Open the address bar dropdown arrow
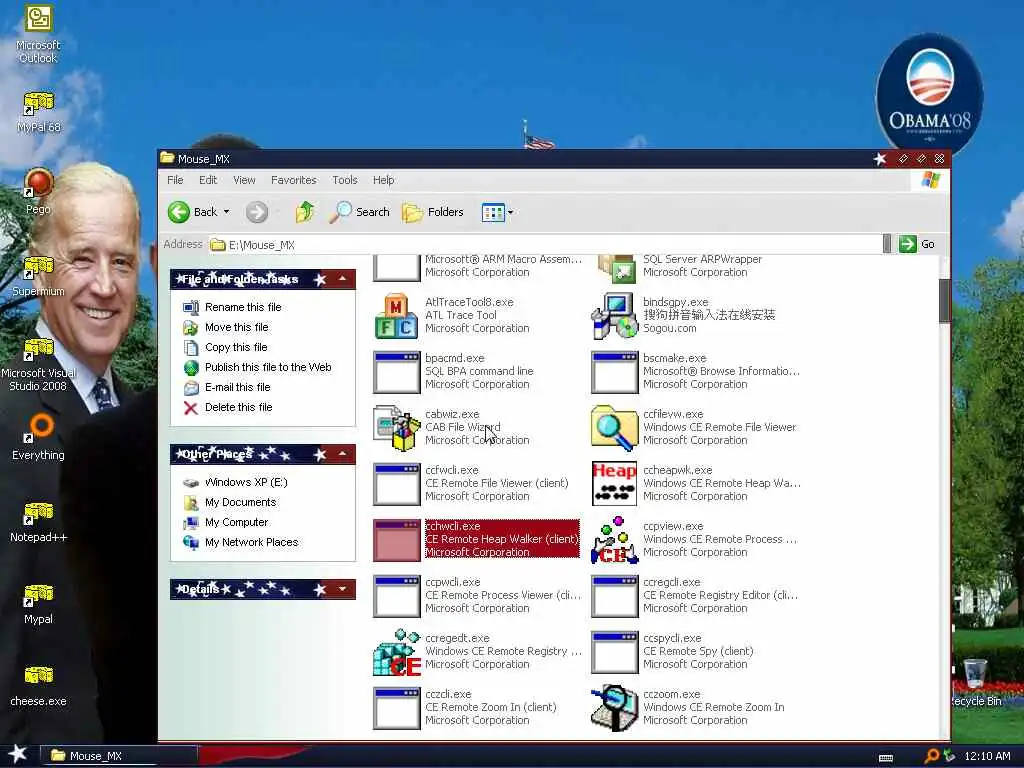Image resolution: width=1024 pixels, height=768 pixels. click(887, 244)
